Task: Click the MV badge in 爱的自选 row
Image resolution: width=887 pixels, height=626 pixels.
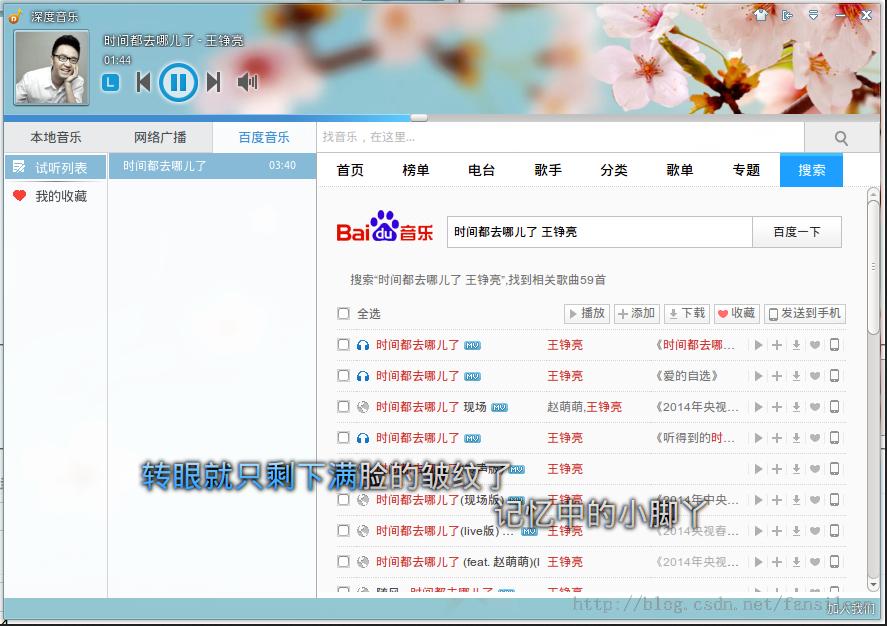Action: [472, 377]
